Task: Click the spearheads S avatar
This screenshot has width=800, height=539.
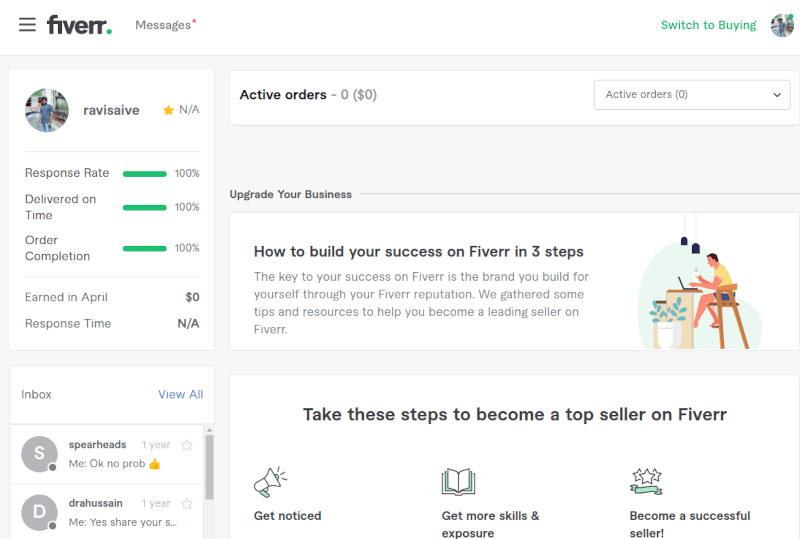Action: 39,454
